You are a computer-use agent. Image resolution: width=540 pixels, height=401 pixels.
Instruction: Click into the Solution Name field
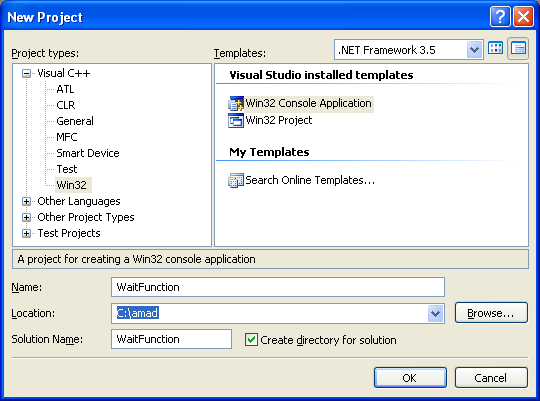coord(172,339)
